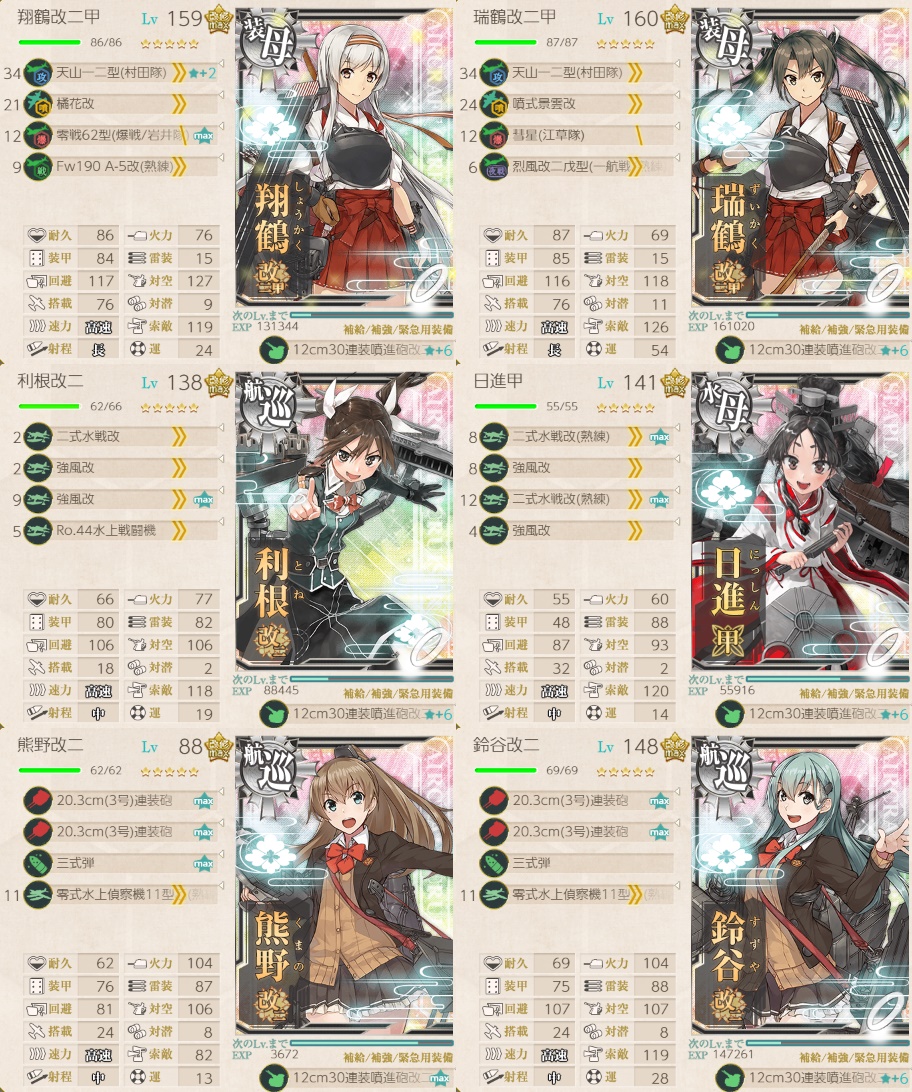Screen dimensions: 912x1092
Task: Click Tone's green HP bar 62/66
Action: click(49, 407)
